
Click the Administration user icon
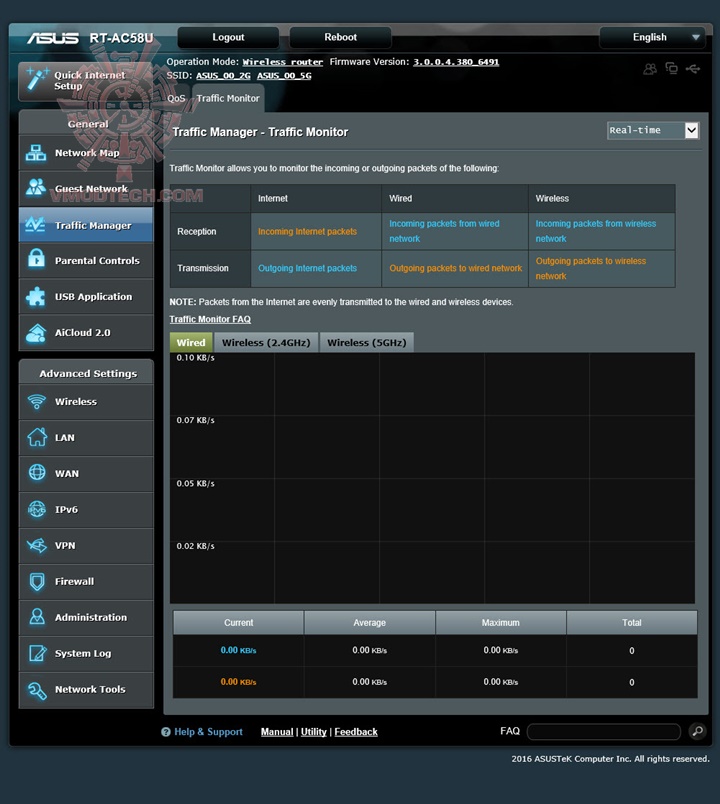(37, 616)
